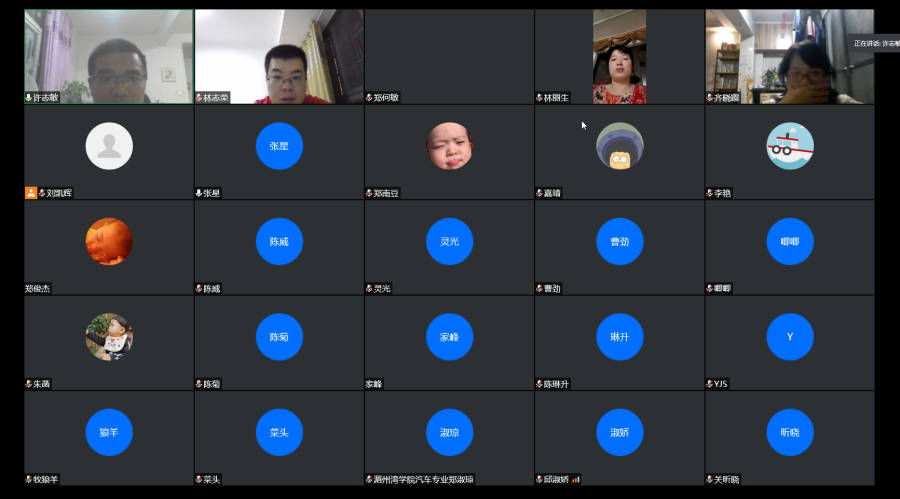Select the blue 陈威 avatar circle

279,241
